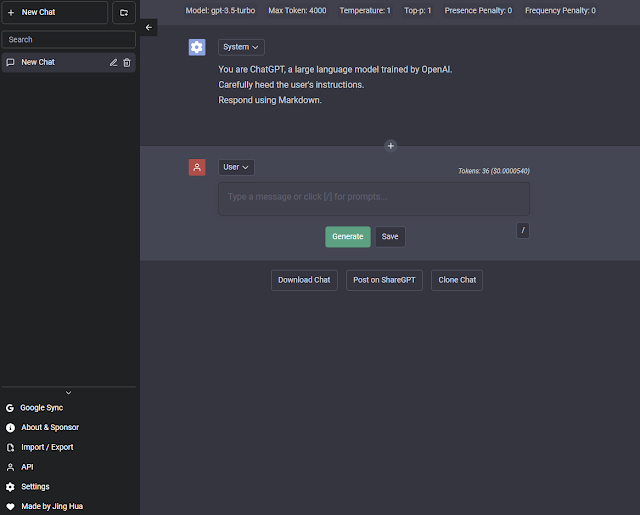
Task: Click the Save button
Action: pos(390,237)
